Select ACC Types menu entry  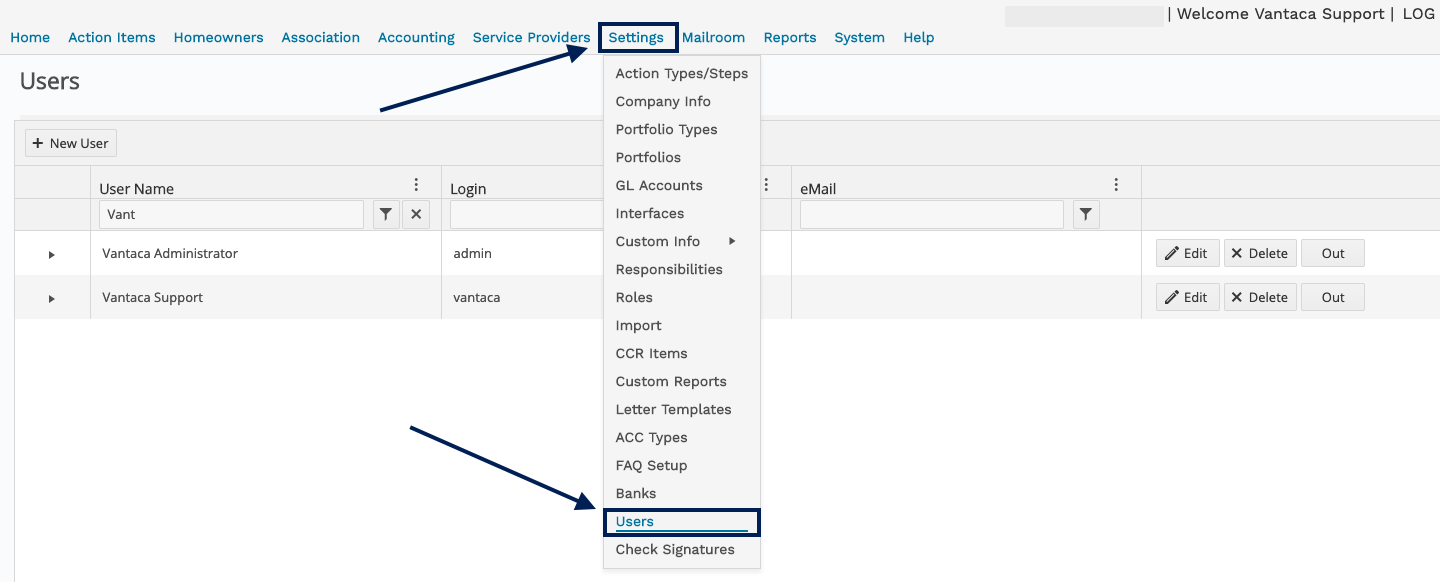[652, 437]
